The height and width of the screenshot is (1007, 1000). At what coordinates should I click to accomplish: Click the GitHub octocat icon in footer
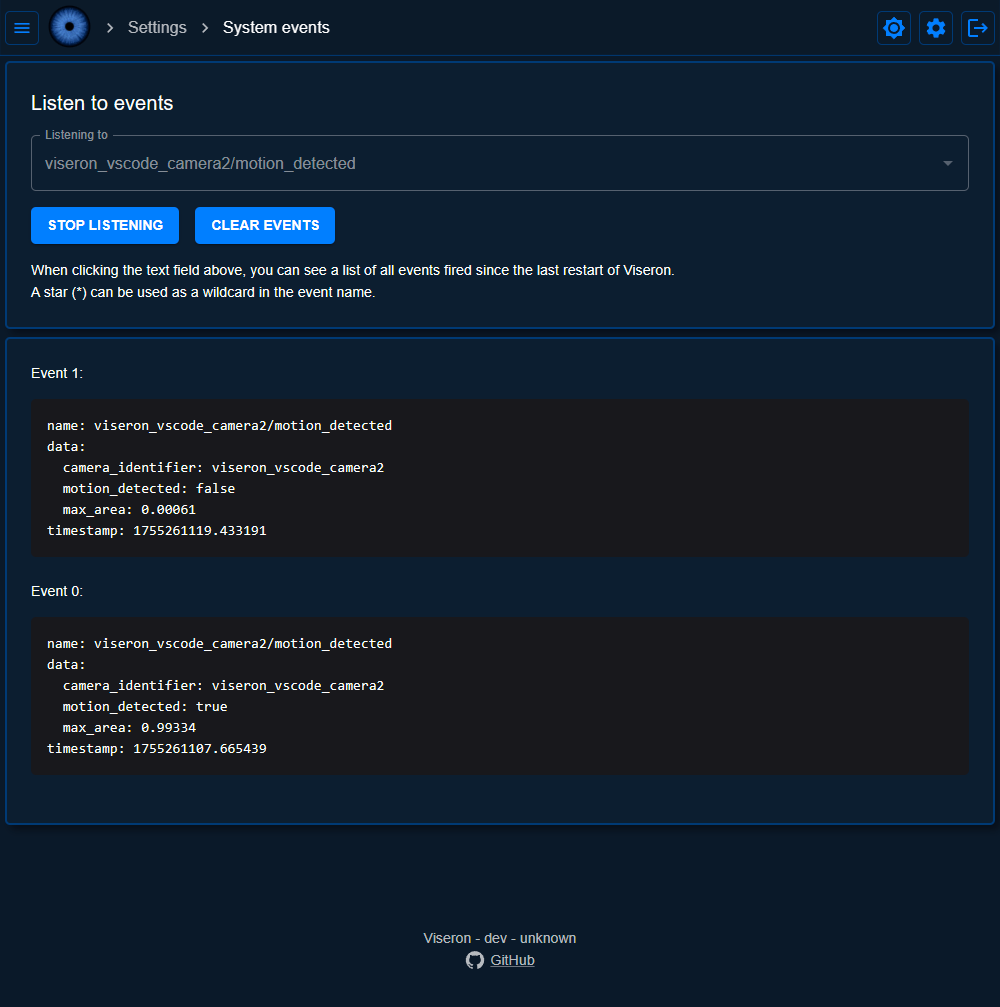coord(475,960)
